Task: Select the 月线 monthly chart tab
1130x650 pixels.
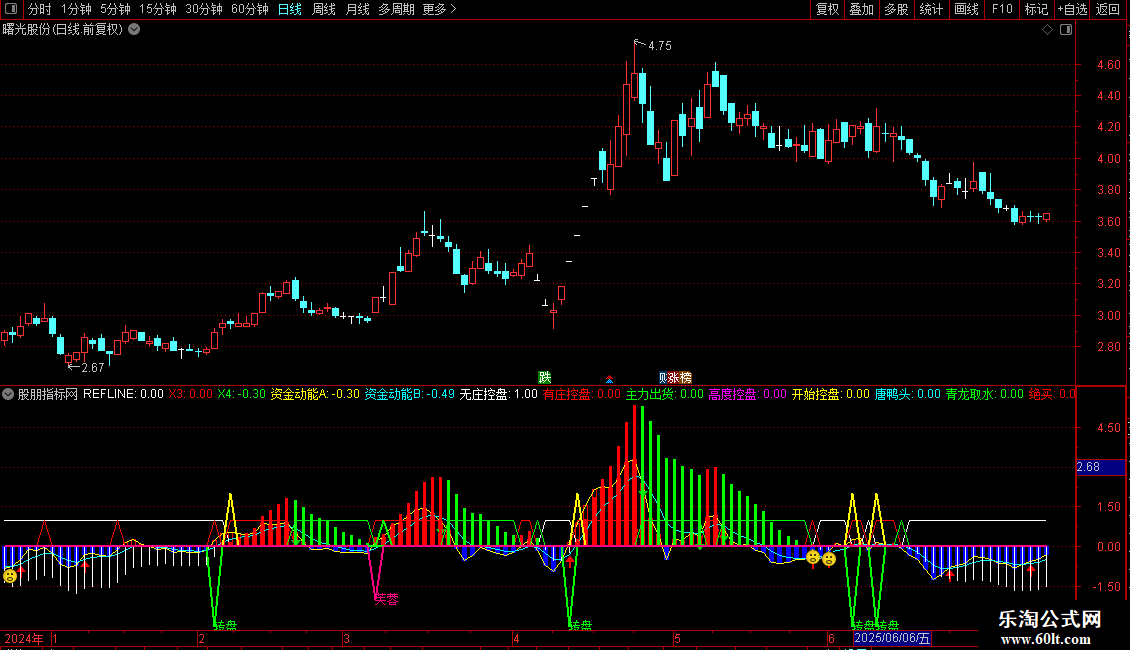Action: point(357,9)
